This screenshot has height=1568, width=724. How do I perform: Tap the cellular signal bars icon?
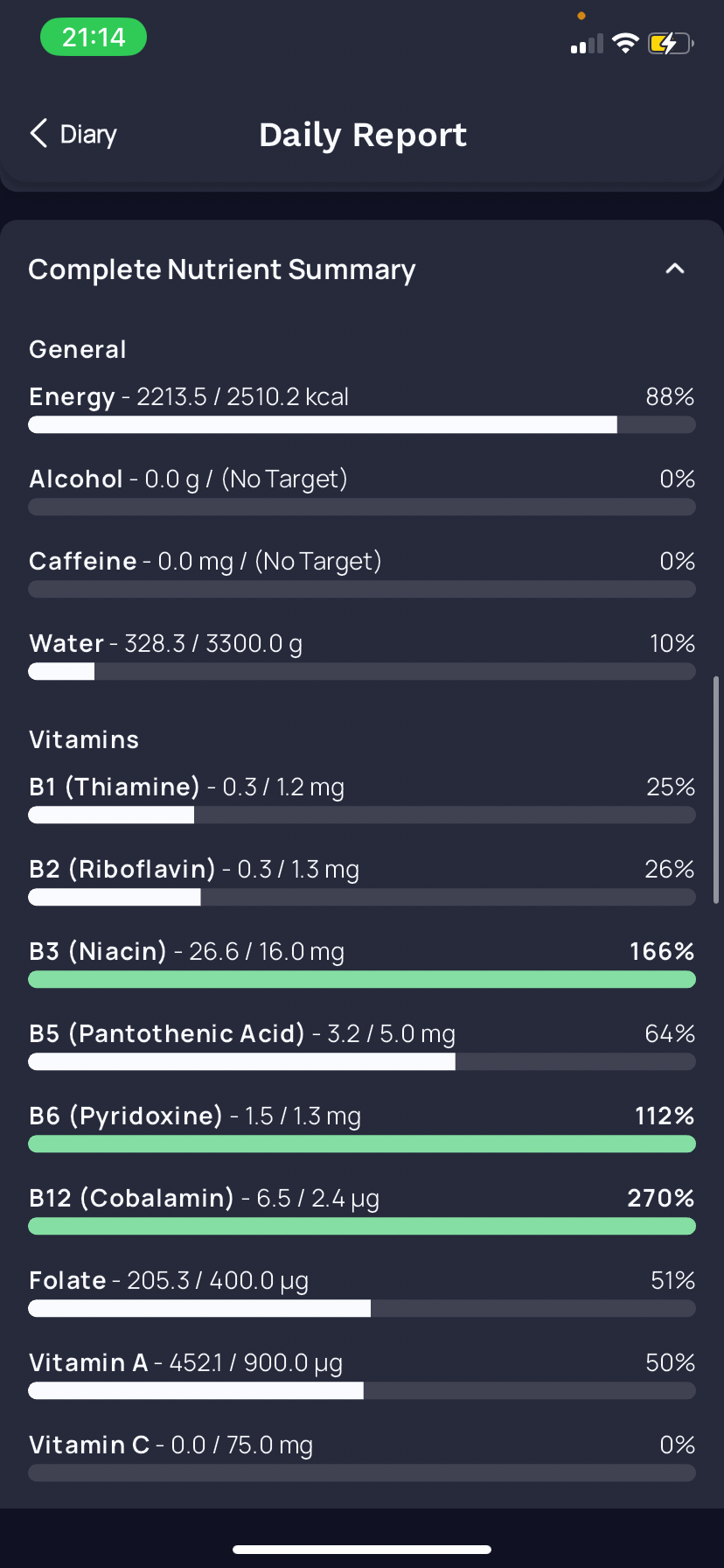pos(587,44)
